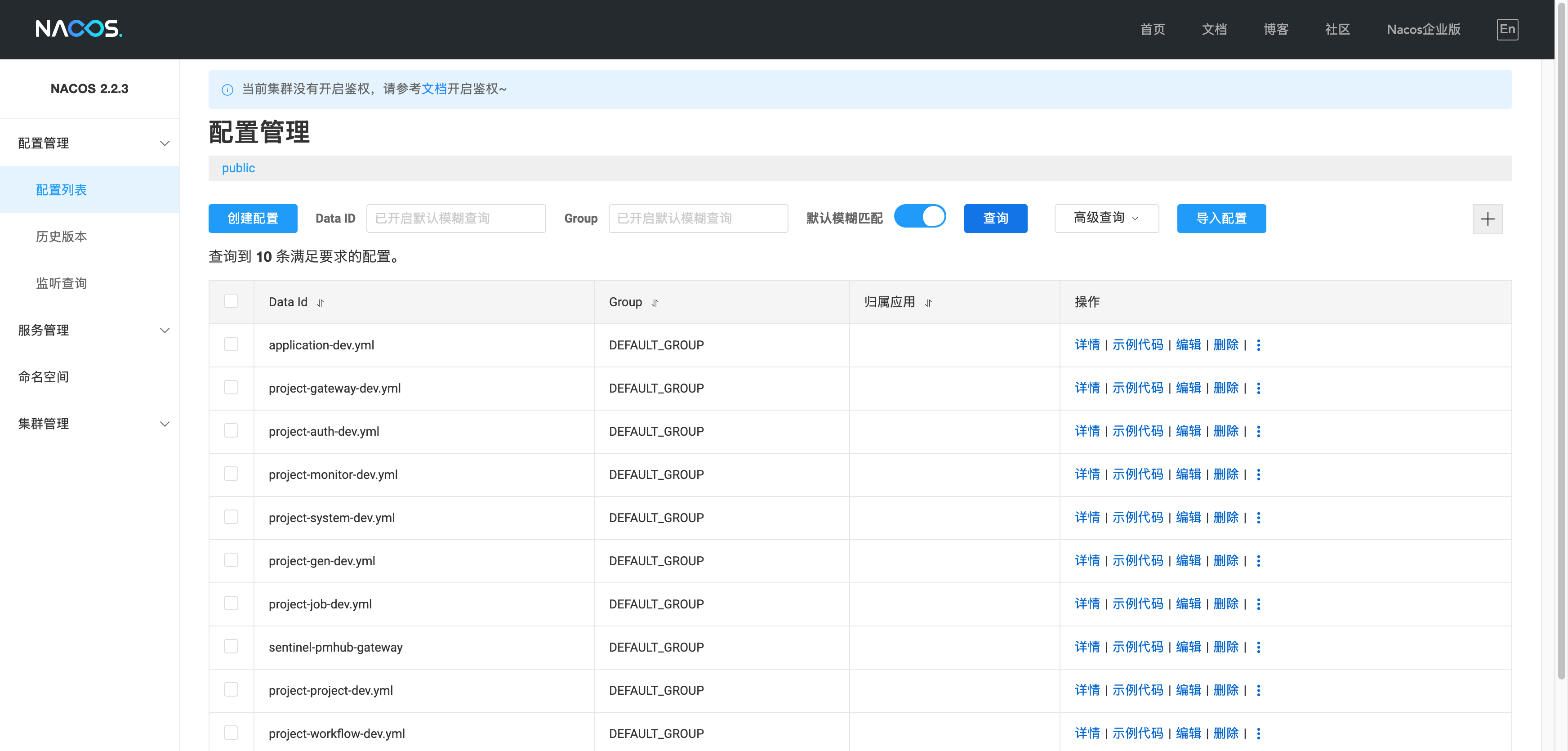Viewport: 1568px width, 751px height.
Task: Open more options for project-auth-dev.yml
Action: pyautogui.click(x=1258, y=431)
